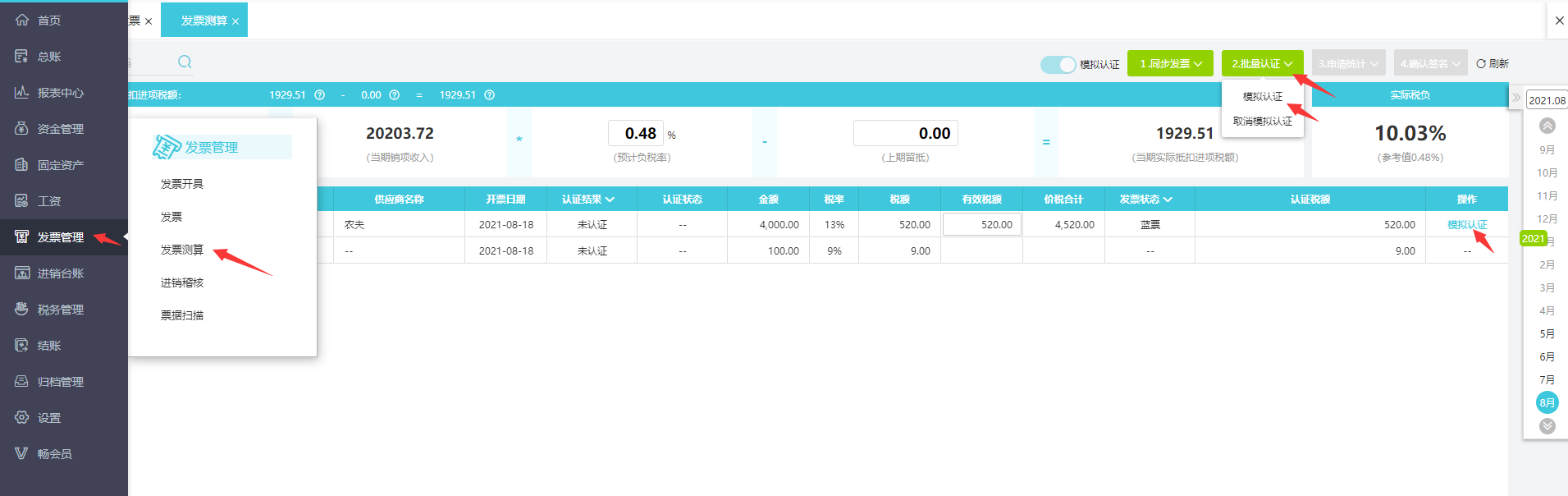
Task: Select the 发票管理 sidebar icon
Action: [22, 237]
